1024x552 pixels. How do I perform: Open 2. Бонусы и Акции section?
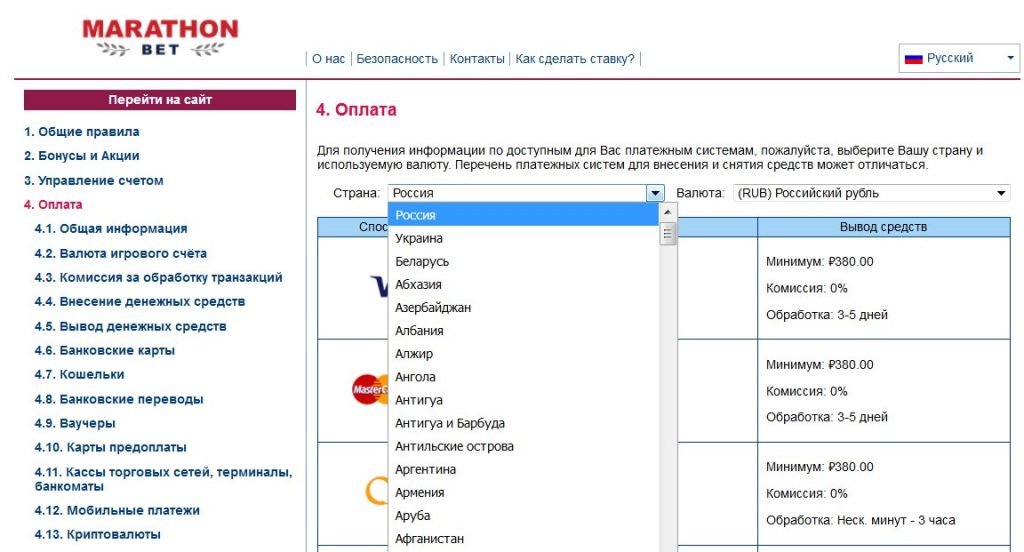click(x=82, y=155)
